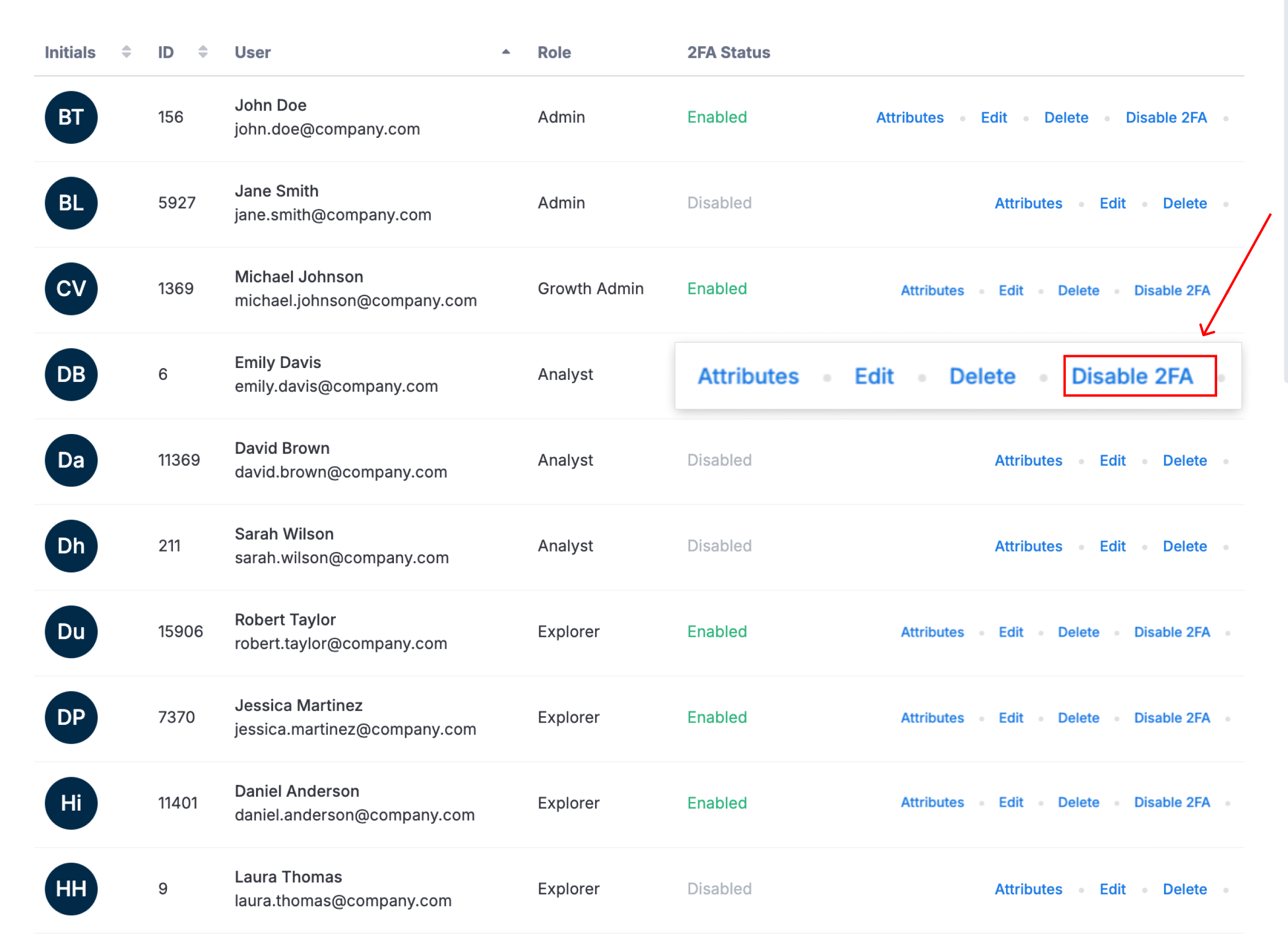Open Attributes for David Brown

[1028, 460]
